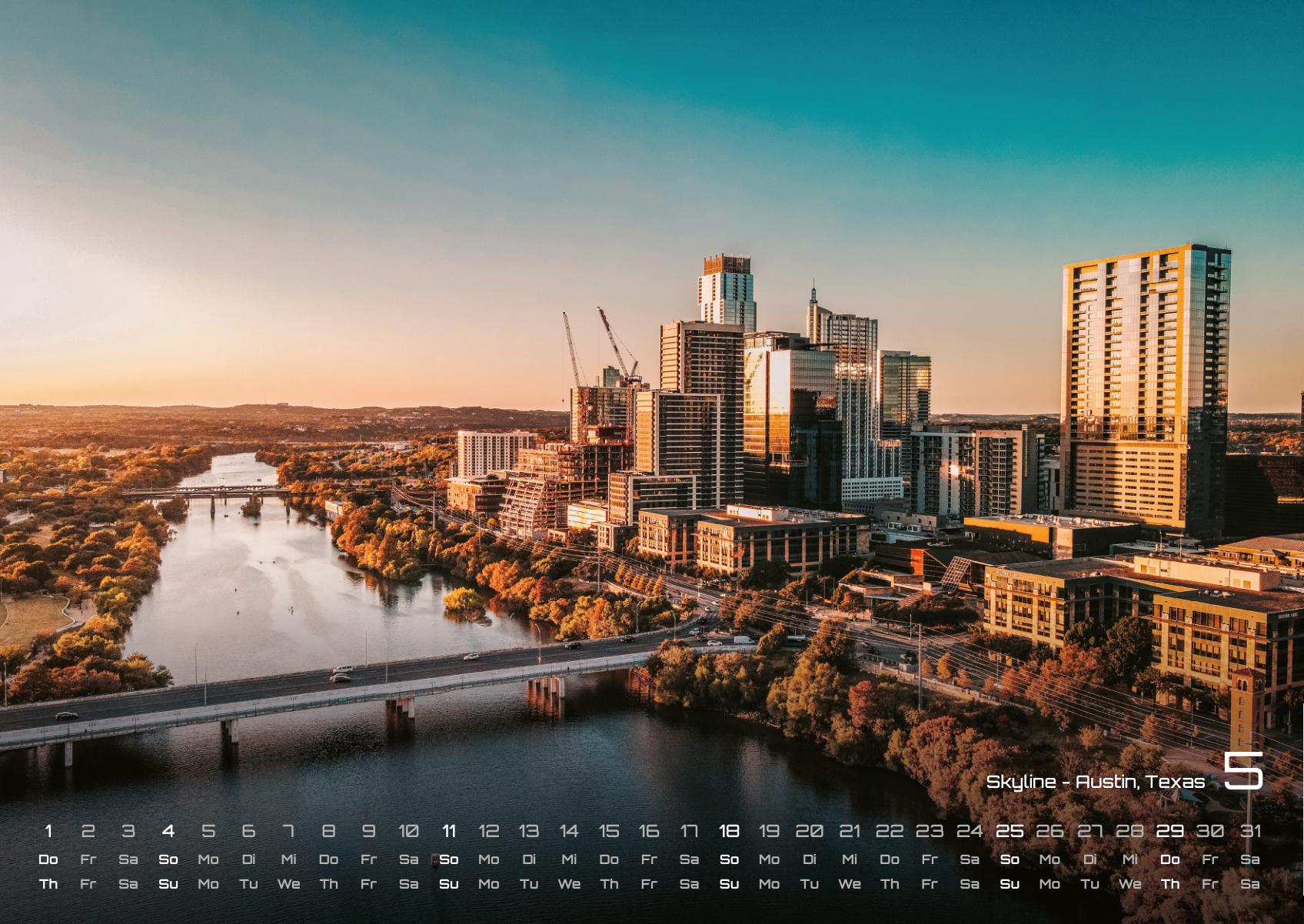Screen dimensions: 1304x924
Task: Click day number 10
Action: 409,831
